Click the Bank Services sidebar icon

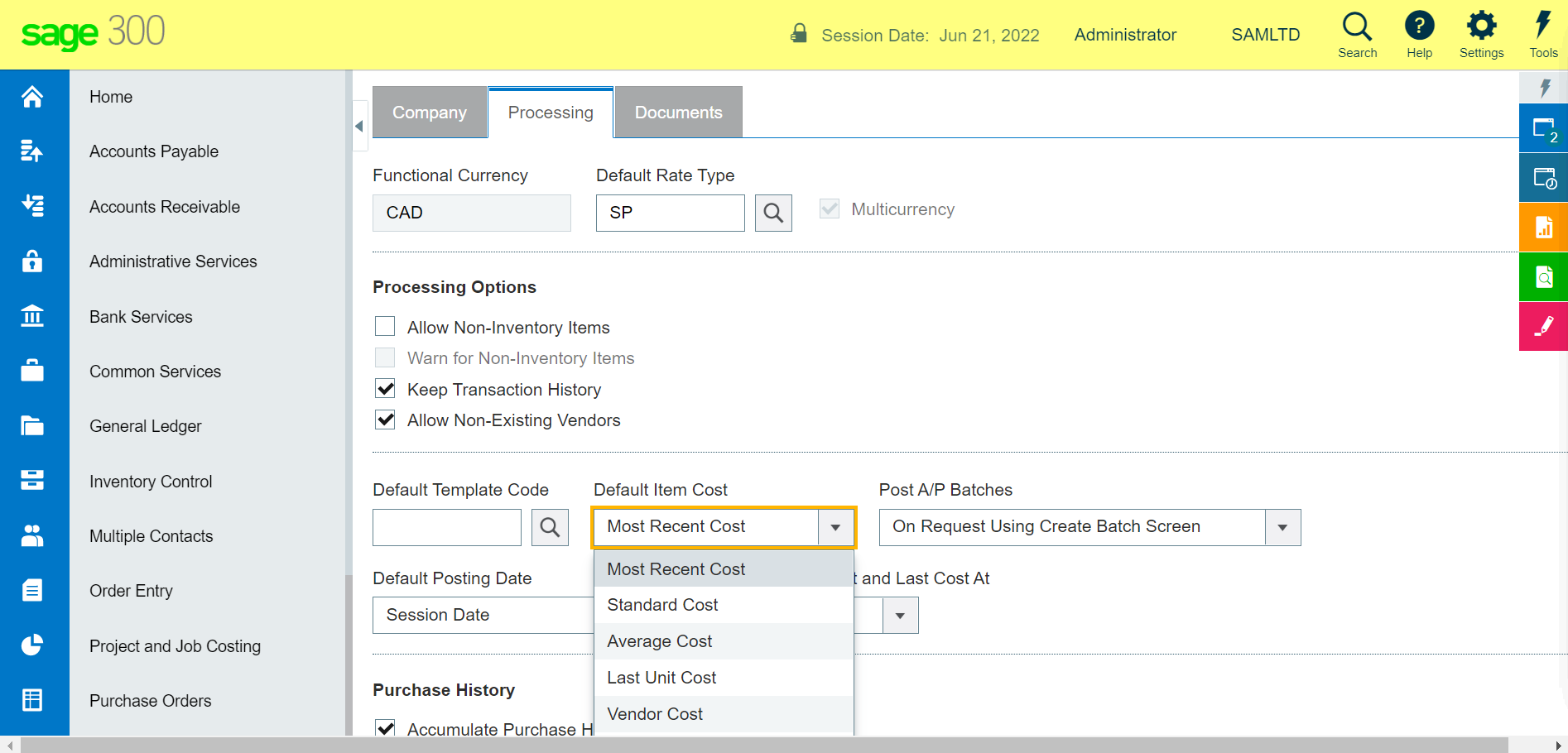coord(32,316)
